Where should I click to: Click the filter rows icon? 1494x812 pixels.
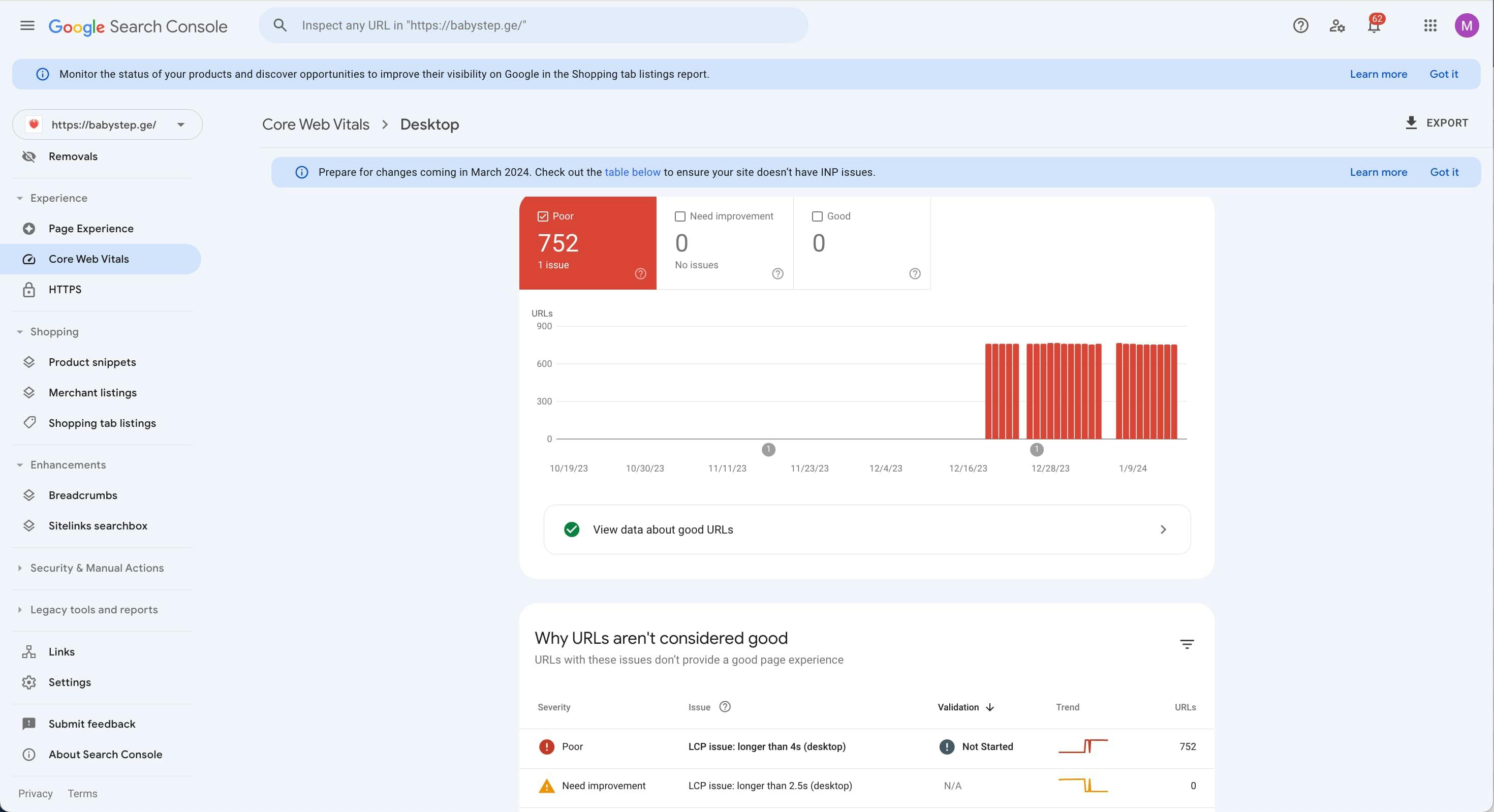click(x=1187, y=644)
